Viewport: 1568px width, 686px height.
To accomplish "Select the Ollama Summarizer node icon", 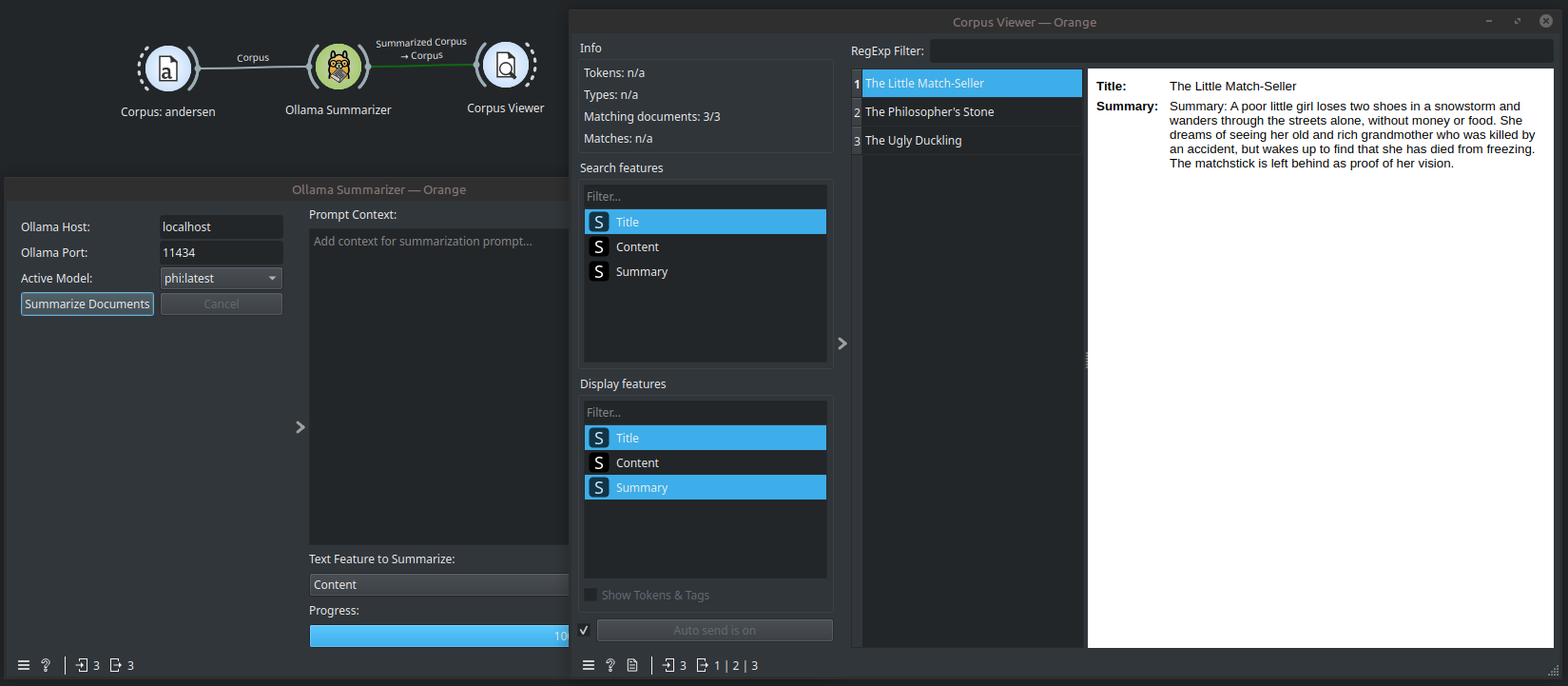I will tap(339, 68).
